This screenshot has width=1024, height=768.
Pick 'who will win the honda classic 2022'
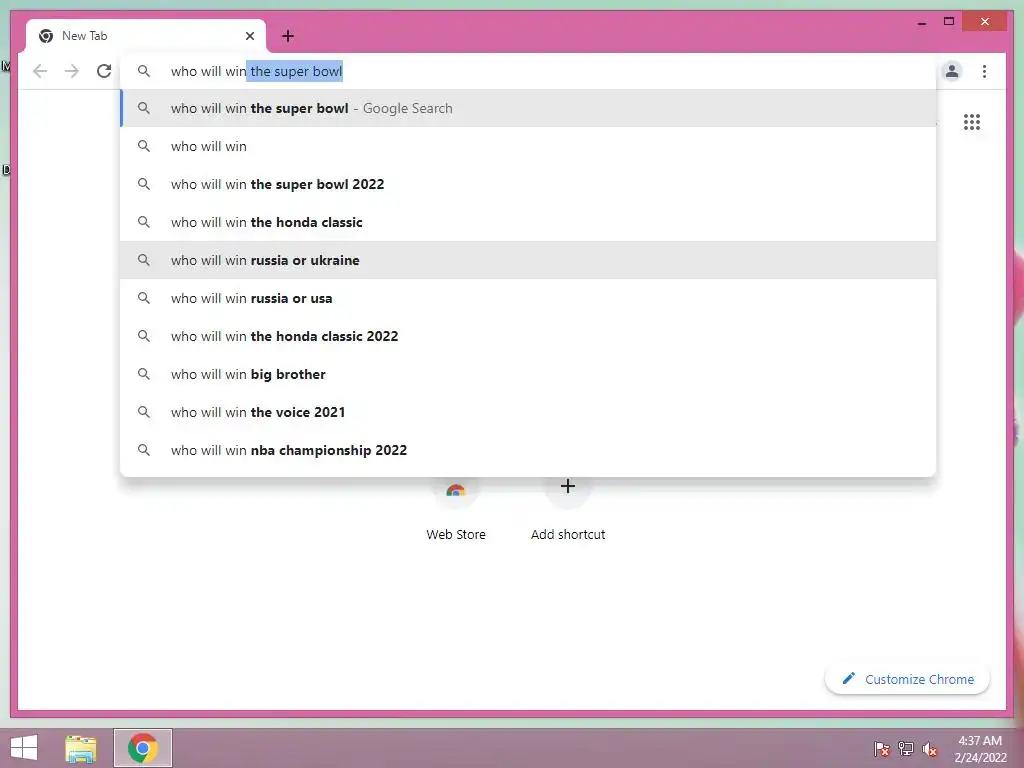[528, 336]
